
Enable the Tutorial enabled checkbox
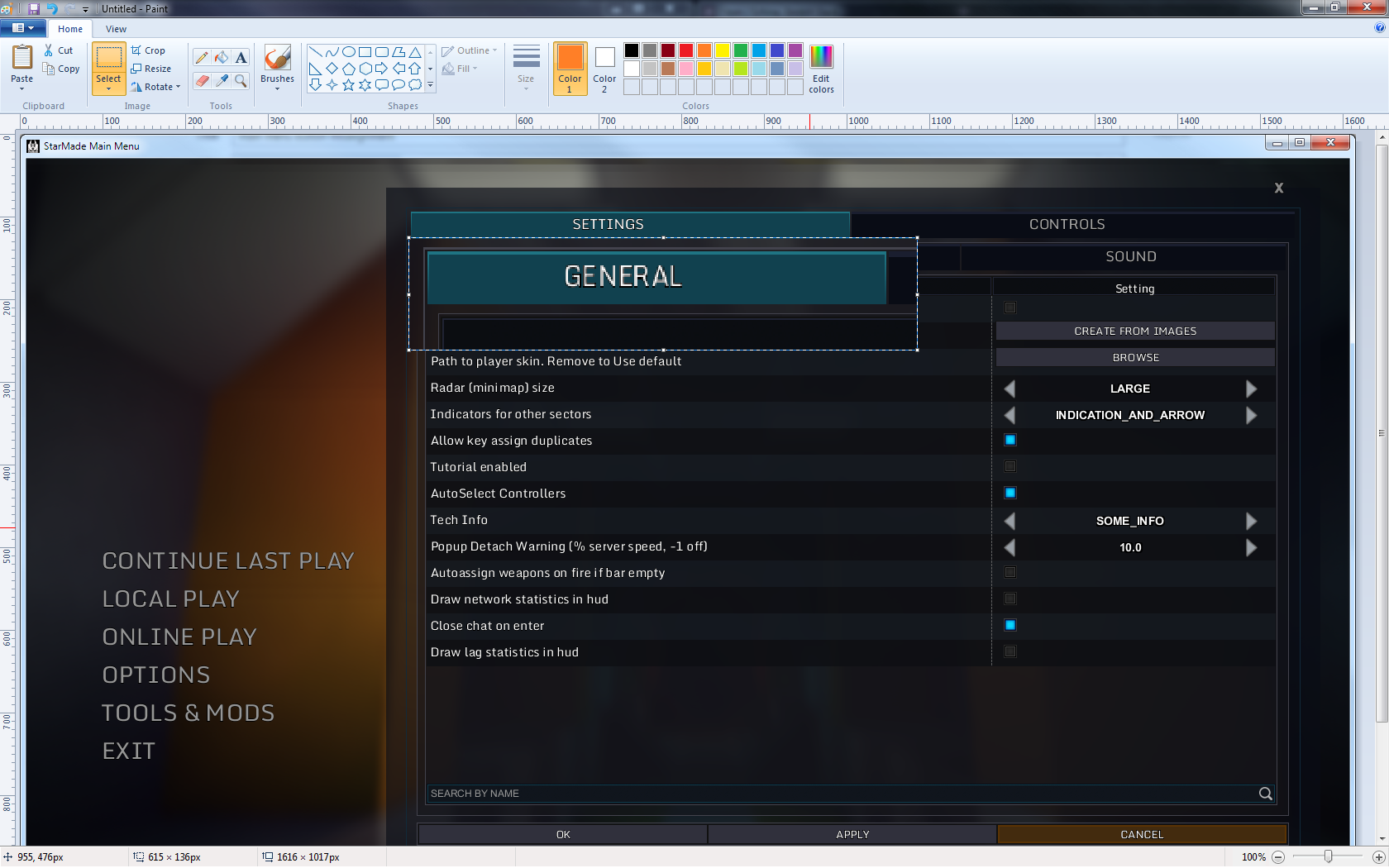click(x=1010, y=466)
